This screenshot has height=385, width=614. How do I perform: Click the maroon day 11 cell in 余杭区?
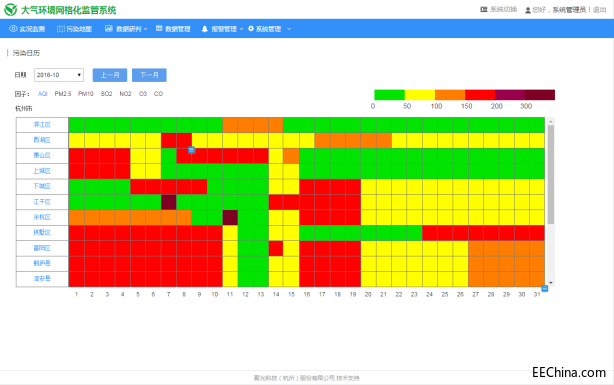pyautogui.click(x=230, y=217)
